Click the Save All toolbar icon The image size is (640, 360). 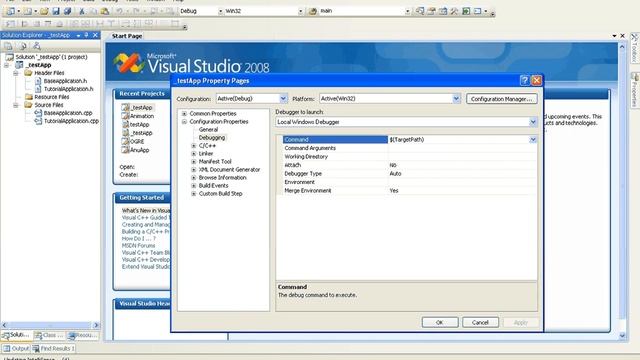(67, 11)
